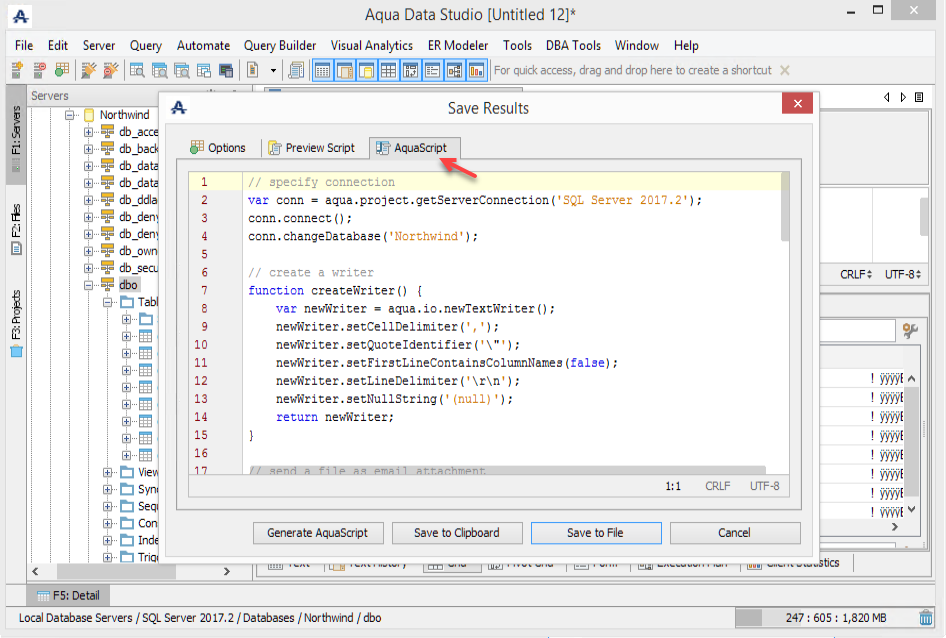
Task: Open the F2: Files side panel
Action: (16, 229)
